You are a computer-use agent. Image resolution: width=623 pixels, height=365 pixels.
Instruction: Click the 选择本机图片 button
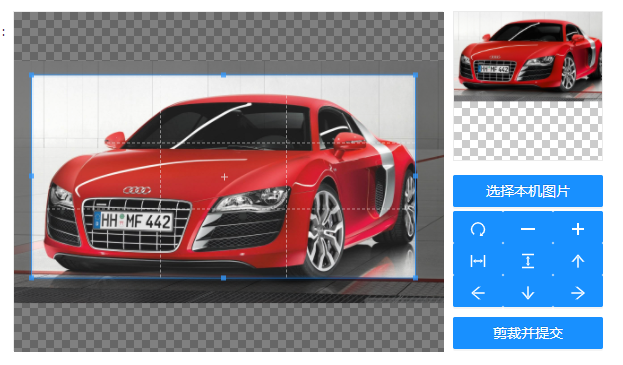coord(528,191)
